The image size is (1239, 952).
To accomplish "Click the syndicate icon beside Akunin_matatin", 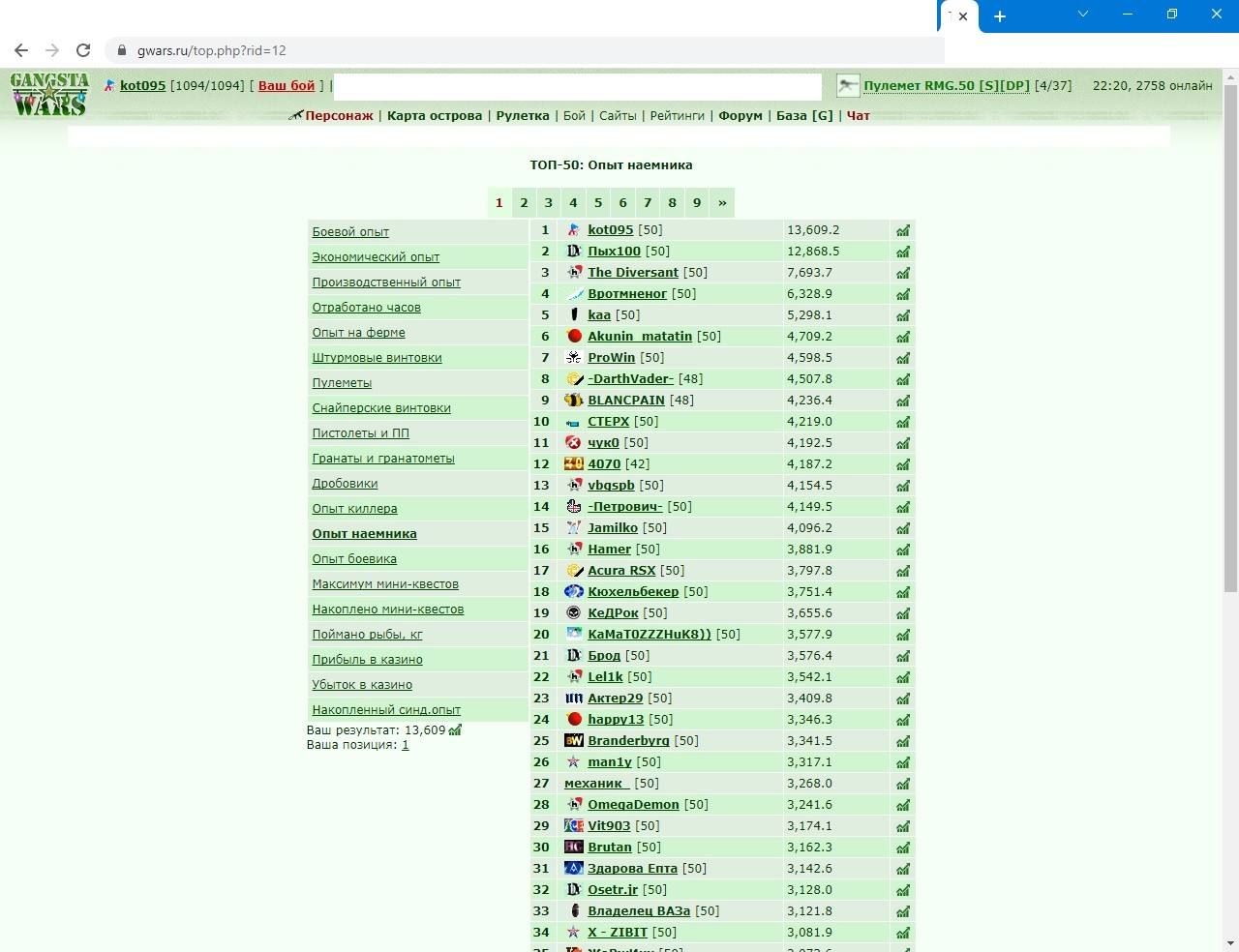I will [x=574, y=337].
